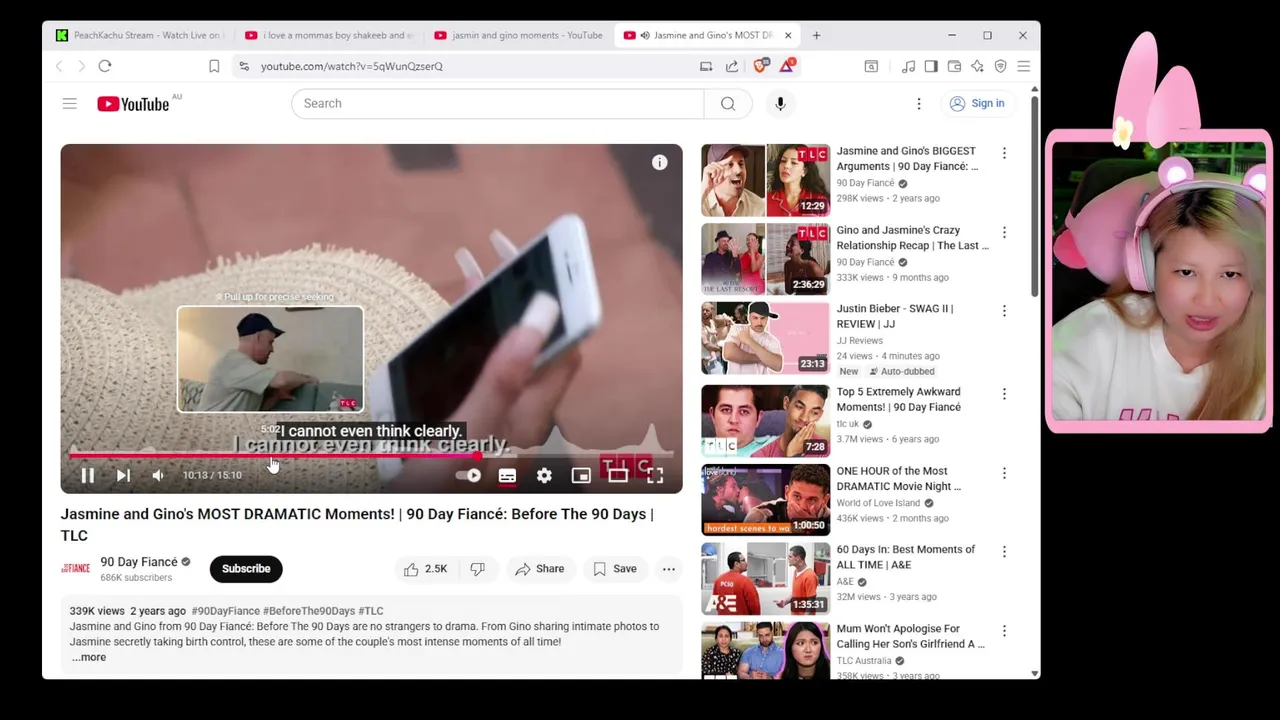Open Leo AI assistant icon
This screenshot has width=1280, height=720.
(977, 66)
